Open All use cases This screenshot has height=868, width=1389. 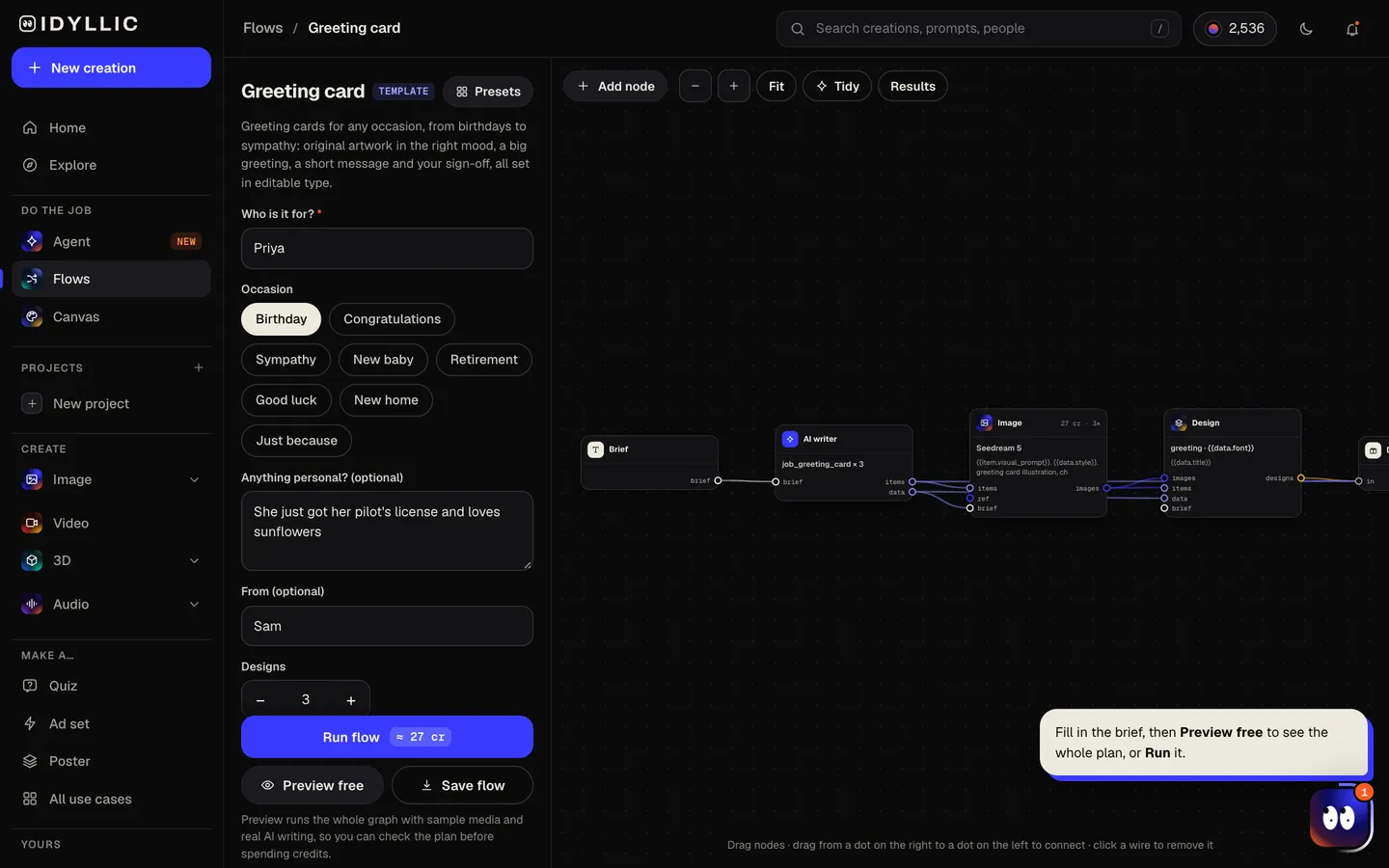pyautogui.click(x=111, y=799)
